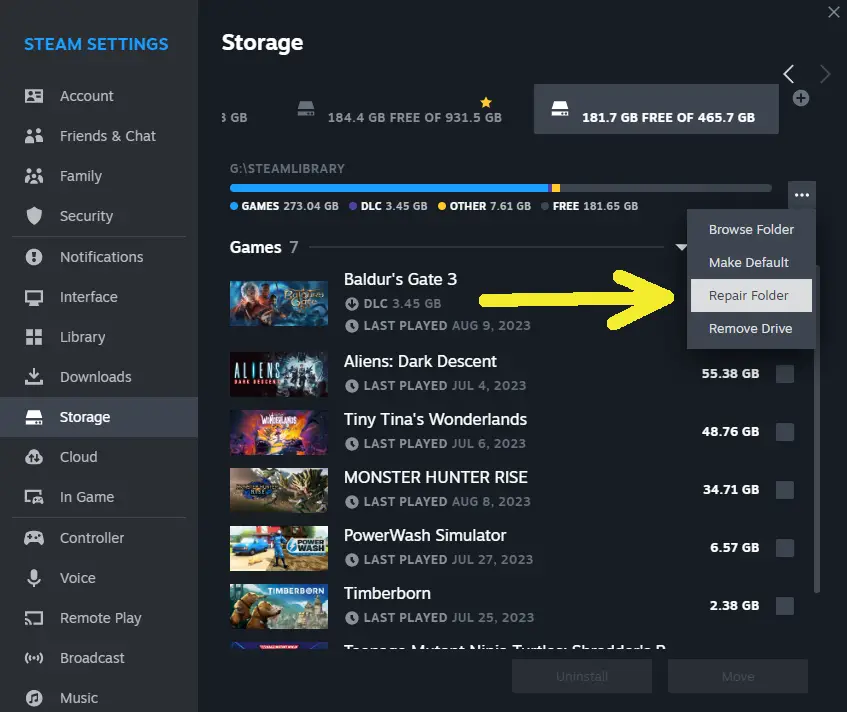Image resolution: width=847 pixels, height=712 pixels.
Task: Select Browse Folder in the drive menu
Action: tap(751, 230)
